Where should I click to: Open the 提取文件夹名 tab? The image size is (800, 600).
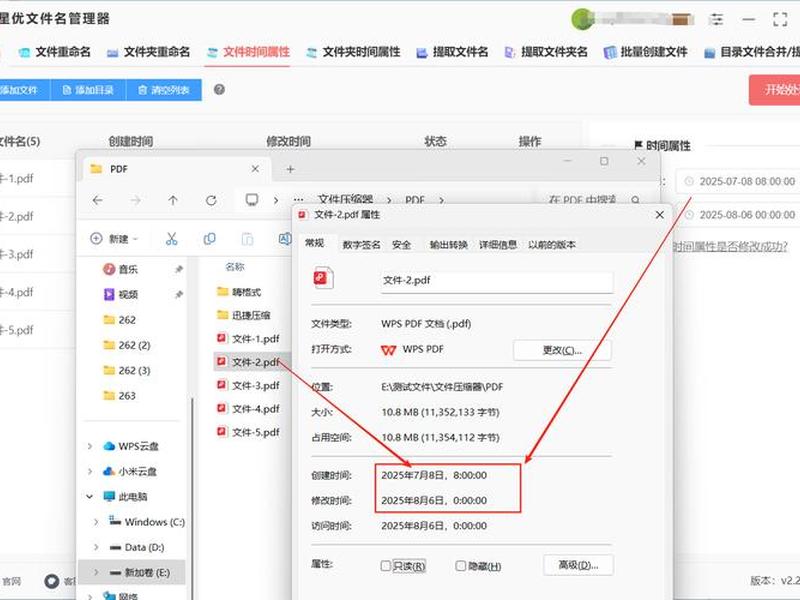coord(545,52)
